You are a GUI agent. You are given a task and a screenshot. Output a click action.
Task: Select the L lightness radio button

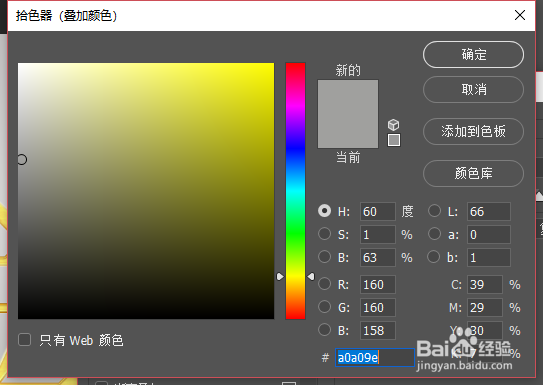pyautogui.click(x=434, y=211)
